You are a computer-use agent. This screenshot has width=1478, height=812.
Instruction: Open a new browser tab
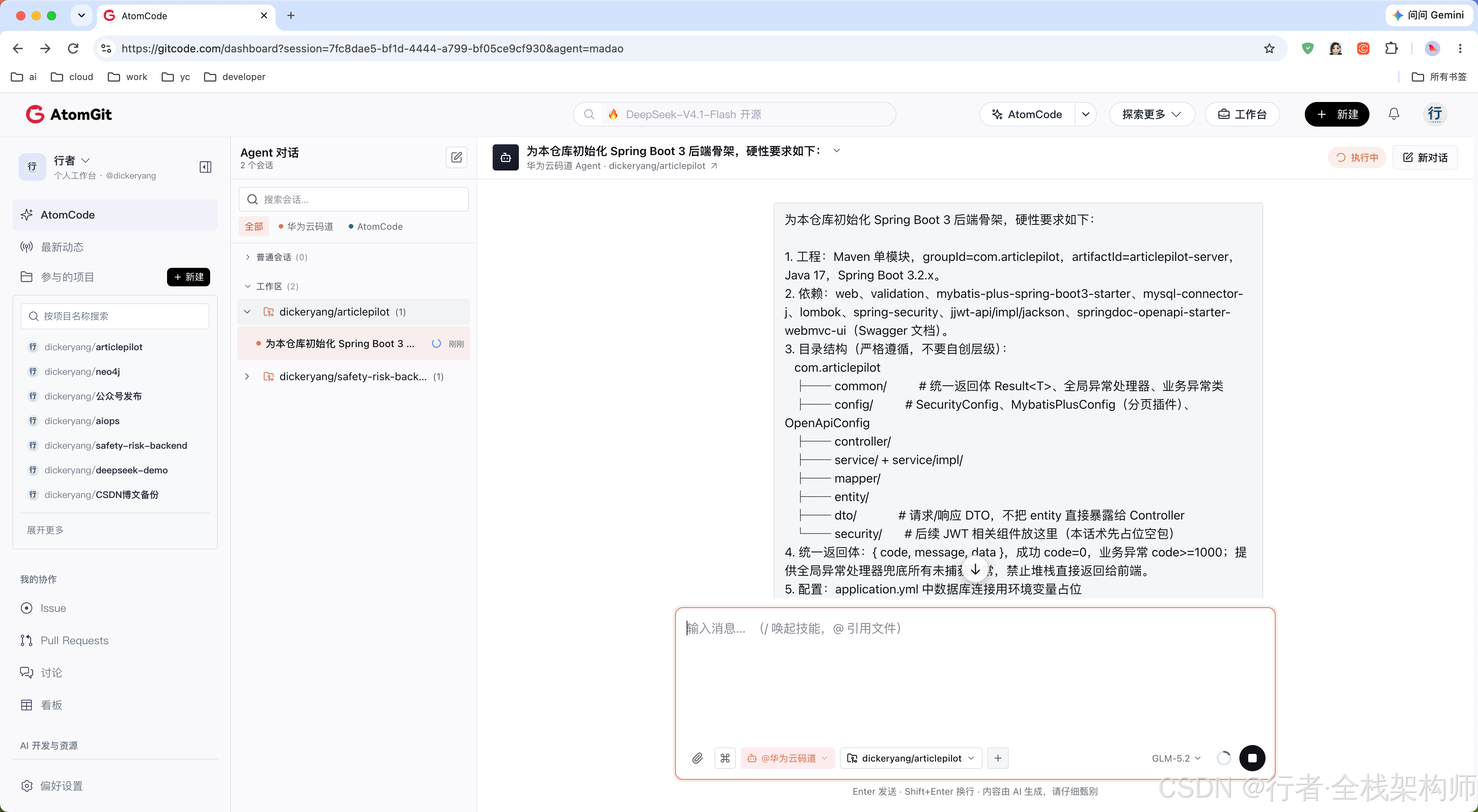pyautogui.click(x=291, y=15)
